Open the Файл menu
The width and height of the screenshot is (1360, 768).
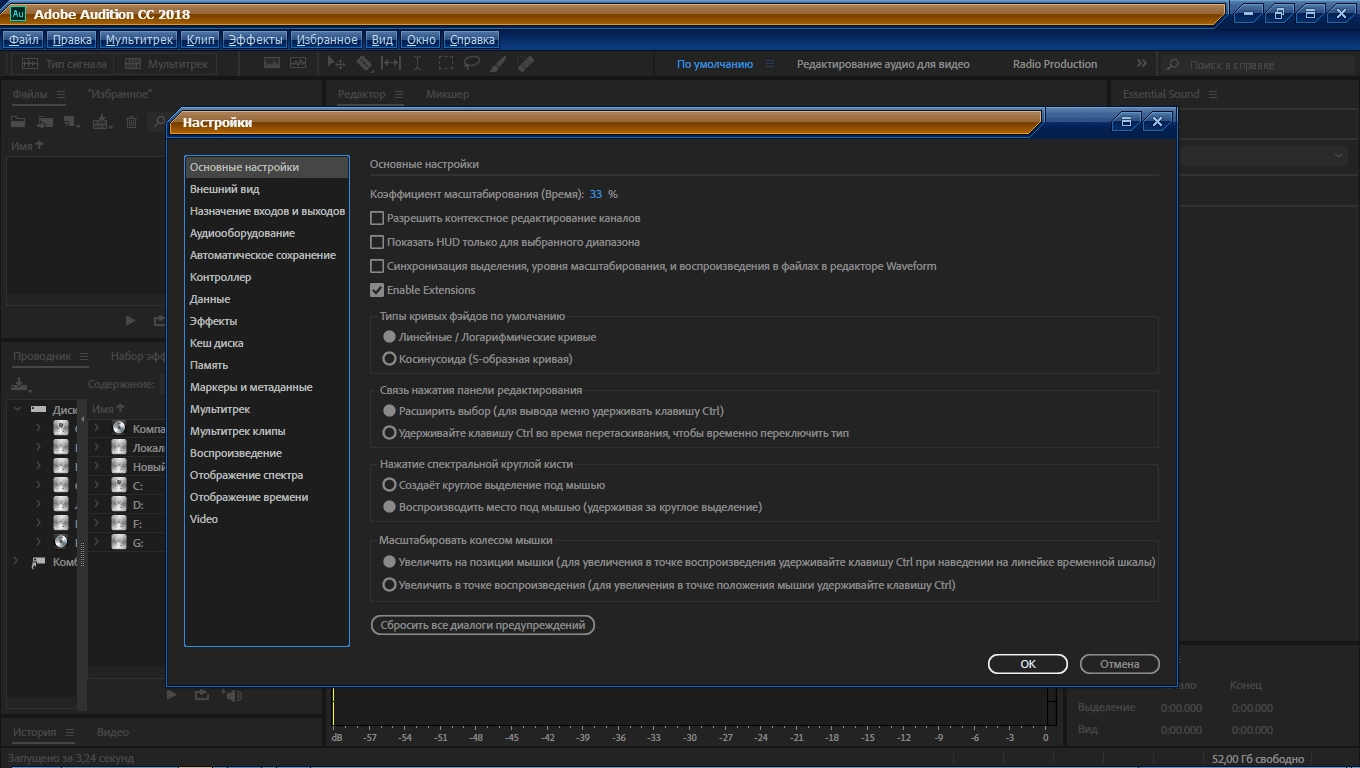pyautogui.click(x=24, y=40)
